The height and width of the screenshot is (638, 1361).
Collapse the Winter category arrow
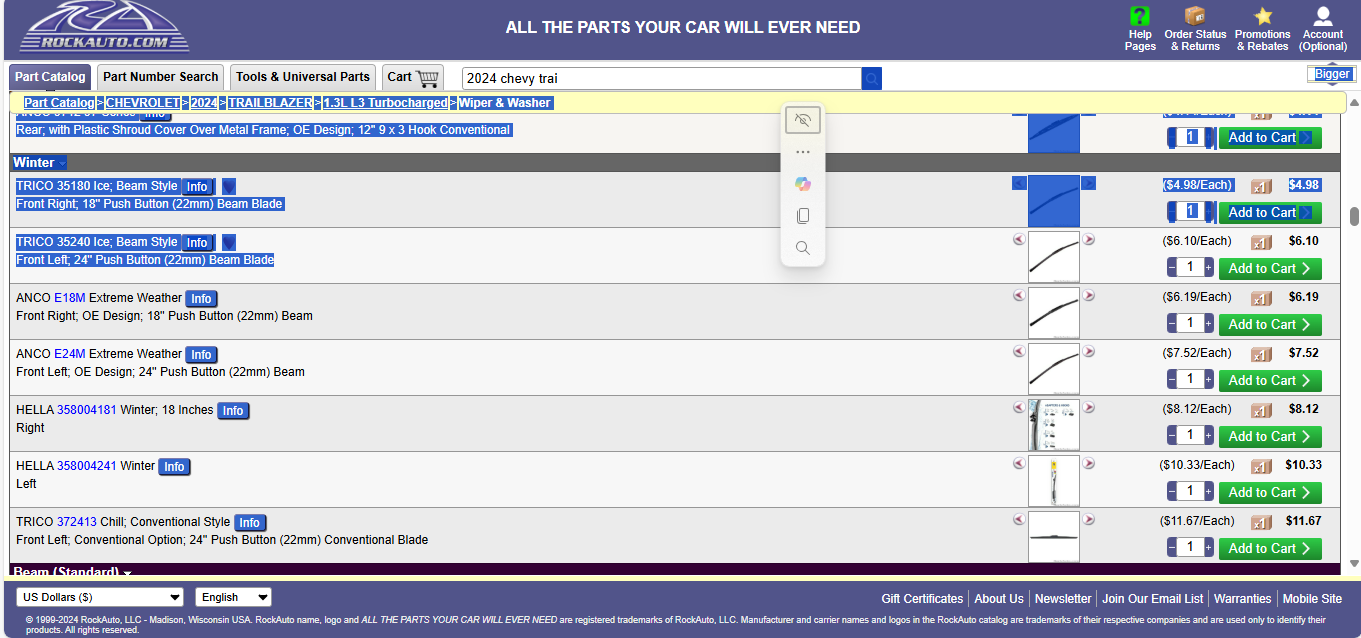tap(62, 163)
